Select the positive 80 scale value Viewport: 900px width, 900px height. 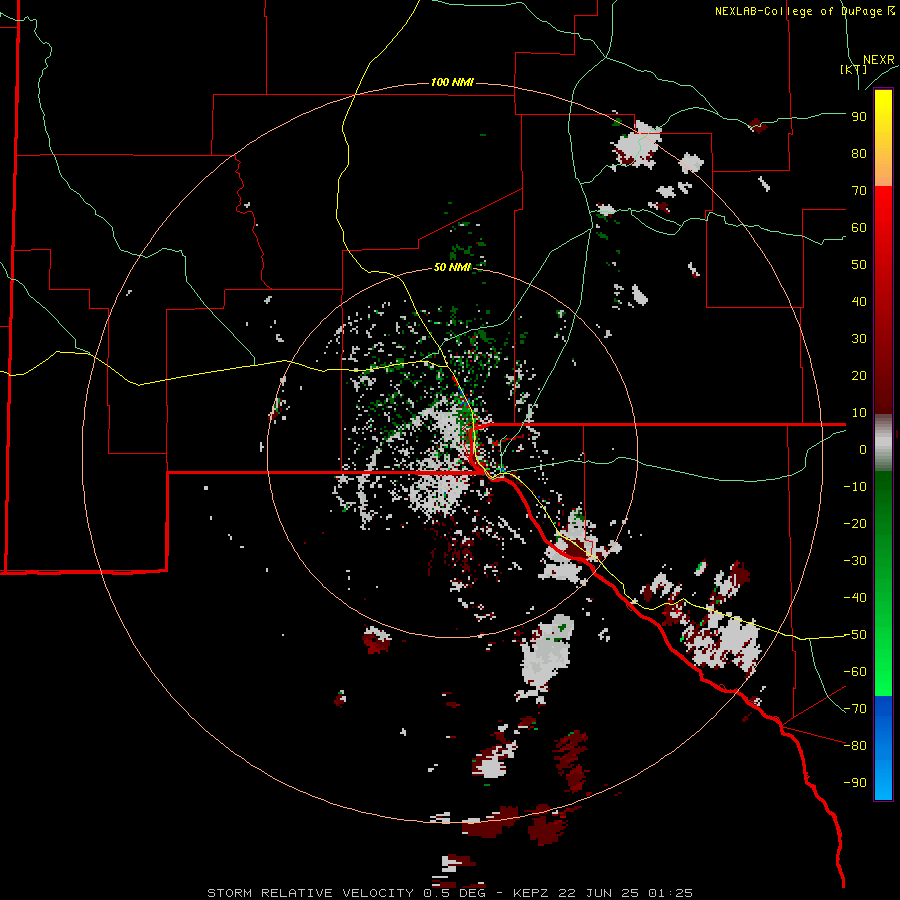[x=859, y=154]
